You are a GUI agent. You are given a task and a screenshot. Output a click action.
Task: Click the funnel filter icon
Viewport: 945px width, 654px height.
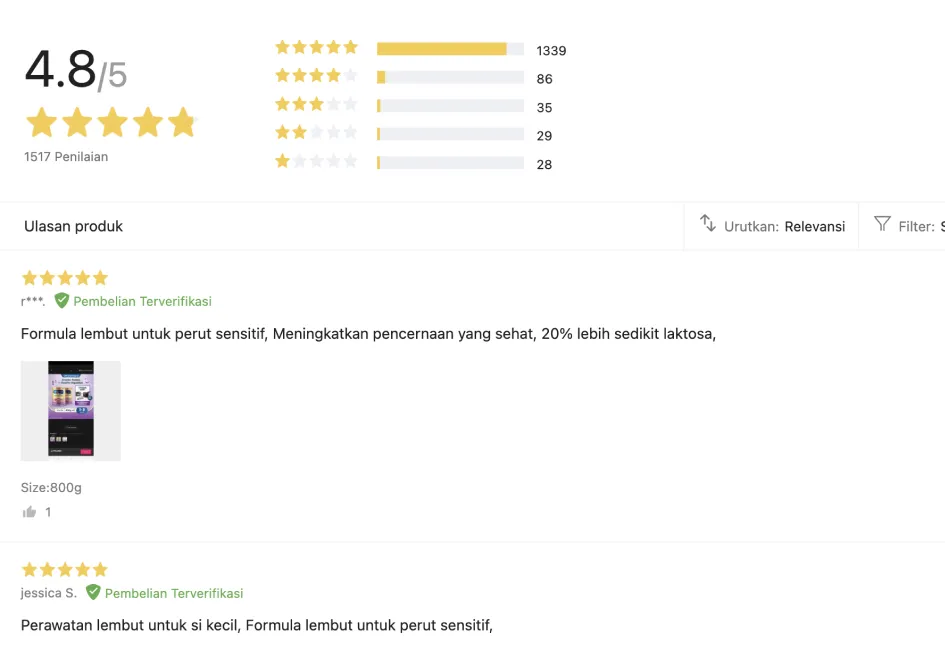coord(882,224)
